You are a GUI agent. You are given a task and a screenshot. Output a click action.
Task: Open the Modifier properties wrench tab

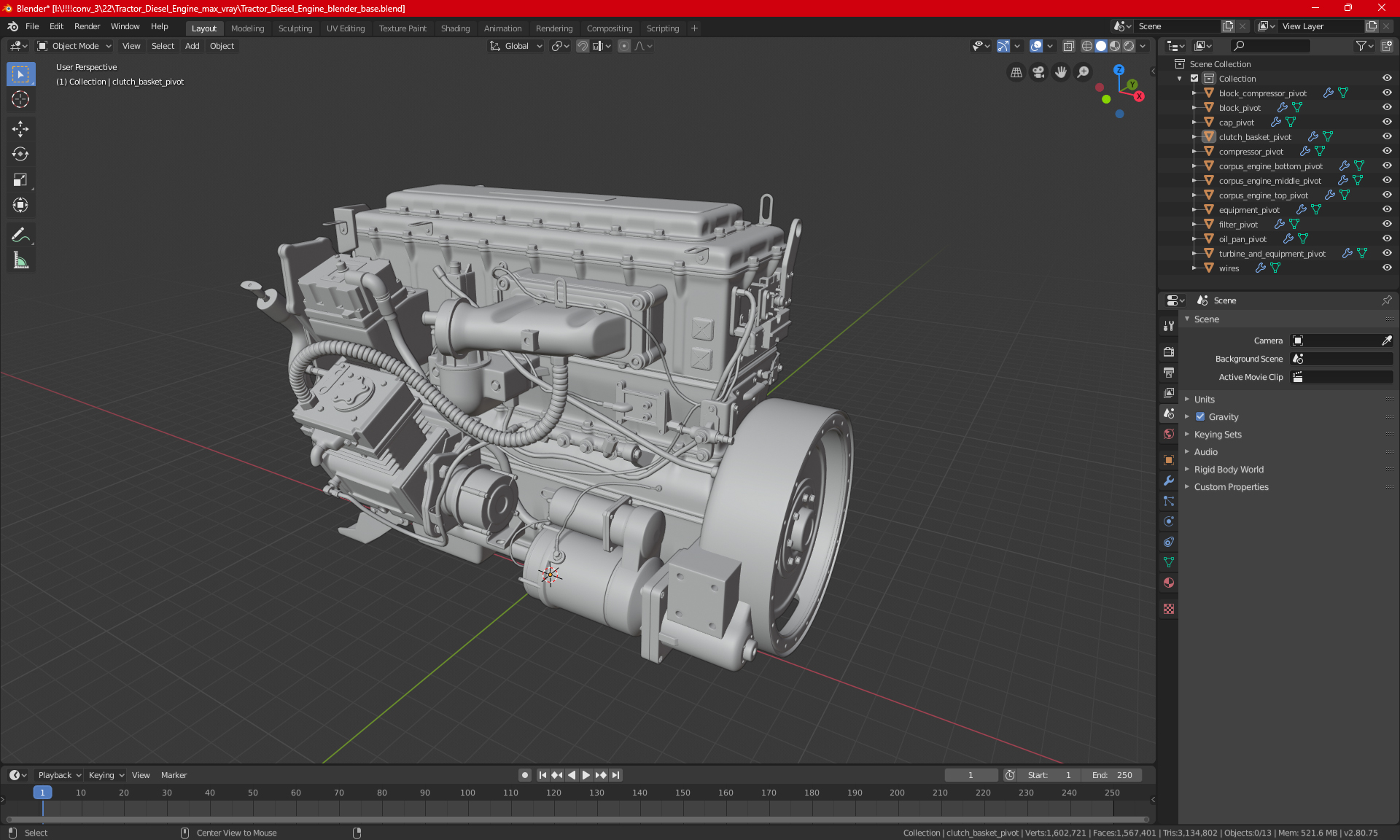pos(1169,481)
